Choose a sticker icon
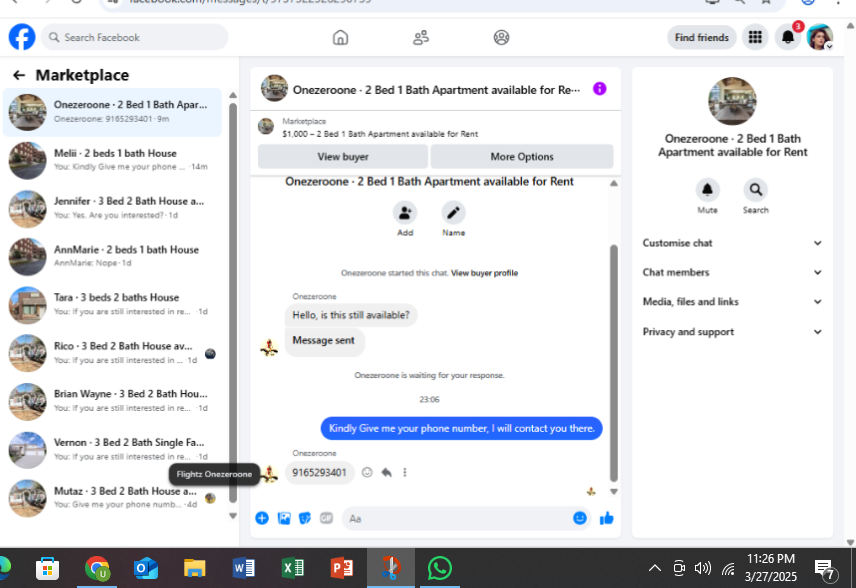Viewport: 856px width, 588px height. click(x=305, y=518)
